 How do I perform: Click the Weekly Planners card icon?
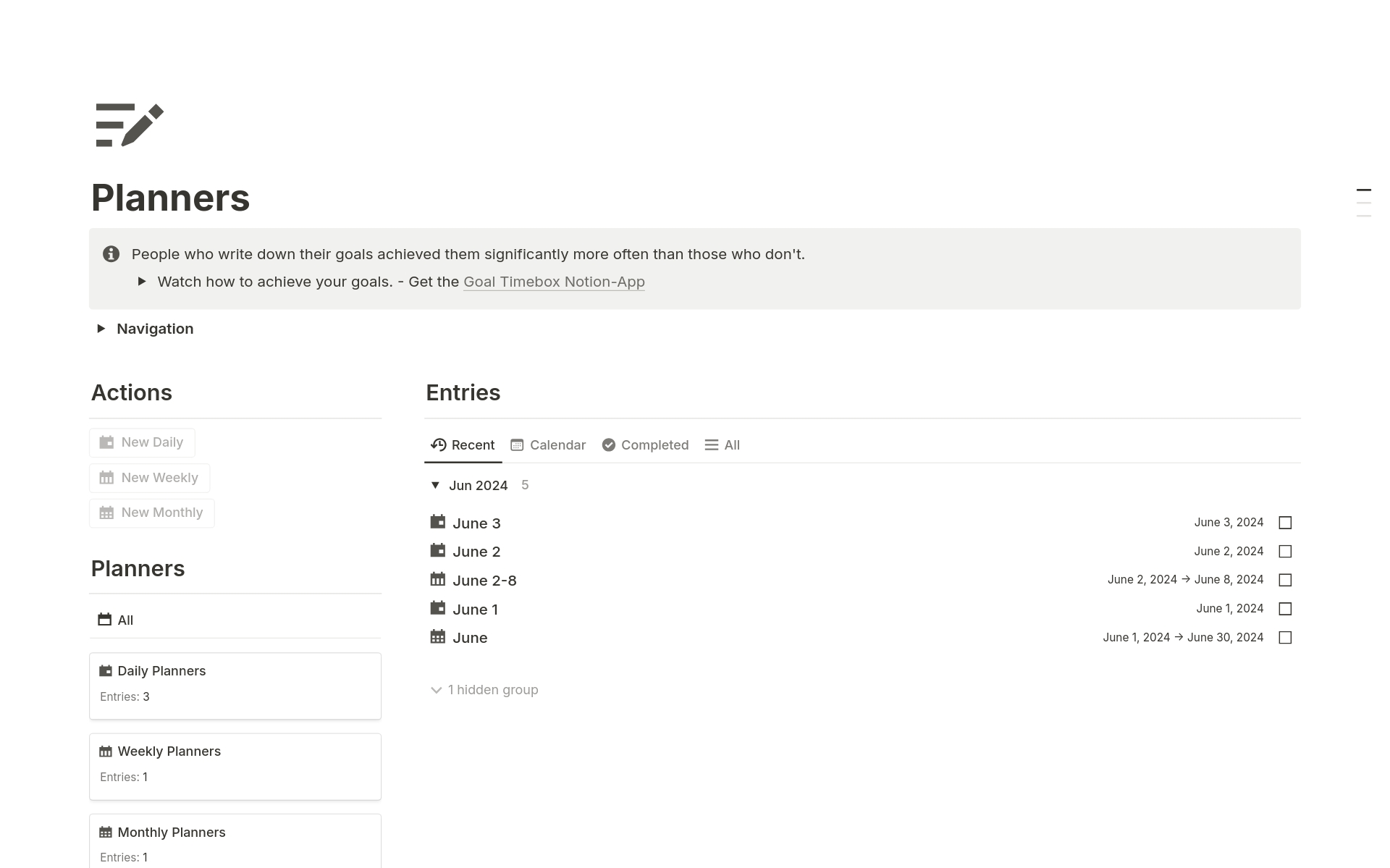point(106,751)
